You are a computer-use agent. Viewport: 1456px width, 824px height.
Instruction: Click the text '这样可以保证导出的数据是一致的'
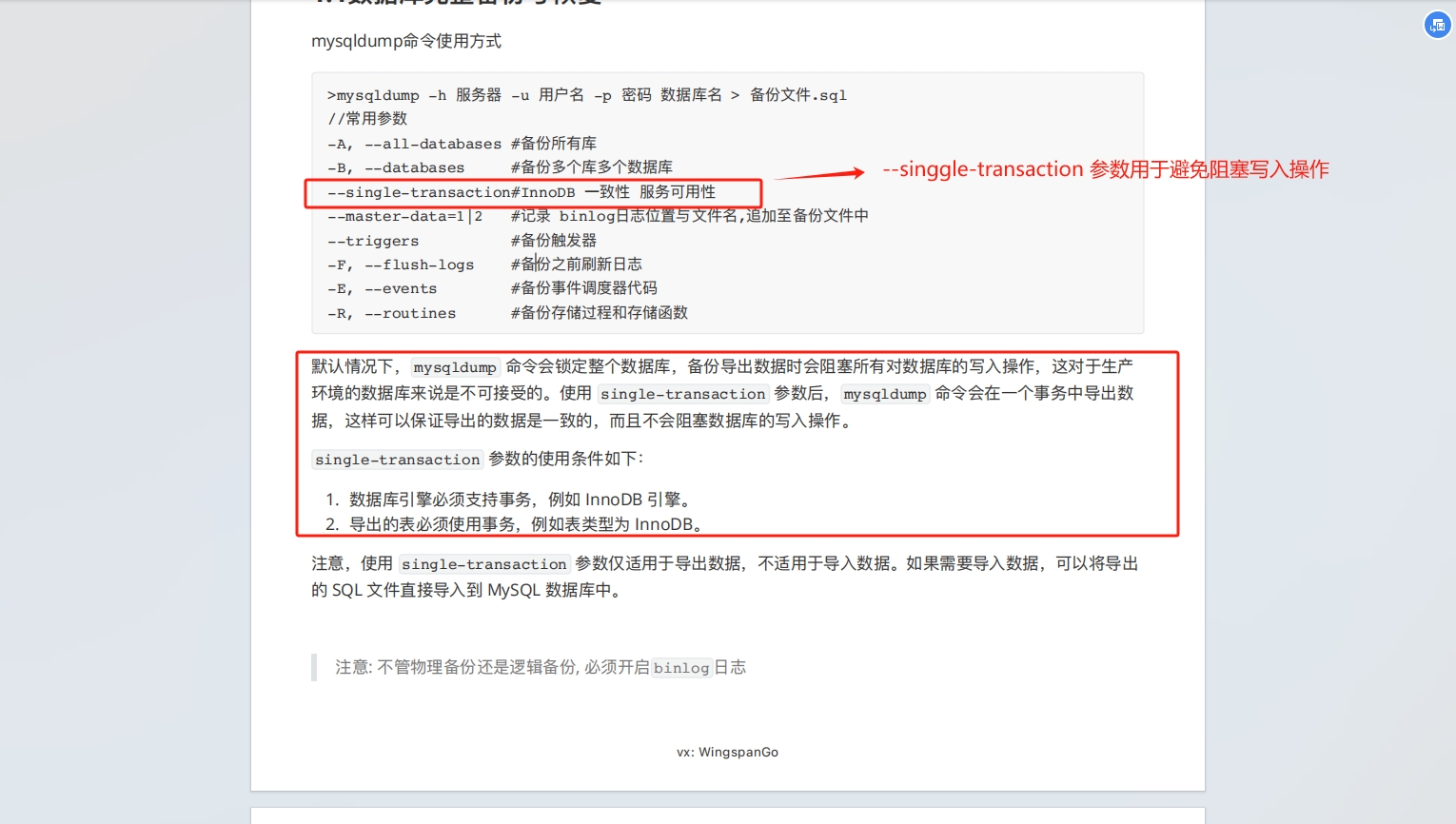(469, 421)
